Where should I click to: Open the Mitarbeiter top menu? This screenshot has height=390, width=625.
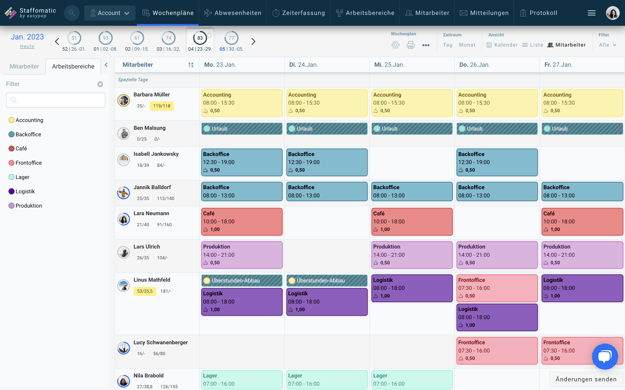427,13
